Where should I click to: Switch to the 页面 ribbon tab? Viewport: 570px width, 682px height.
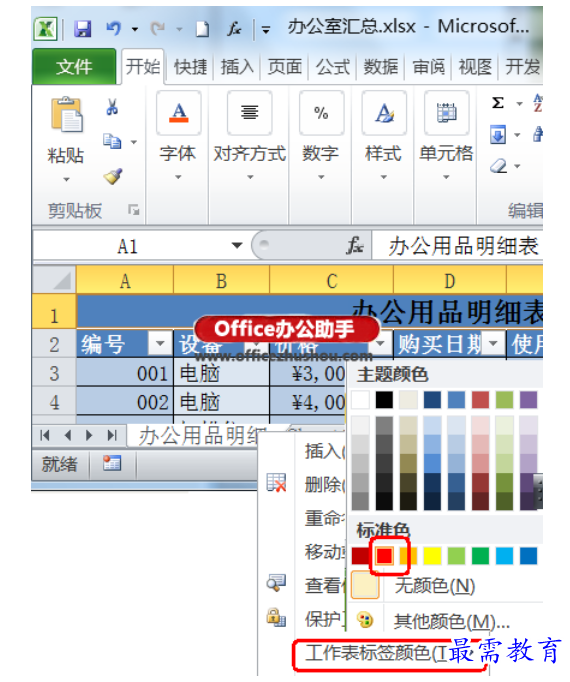click(285, 67)
